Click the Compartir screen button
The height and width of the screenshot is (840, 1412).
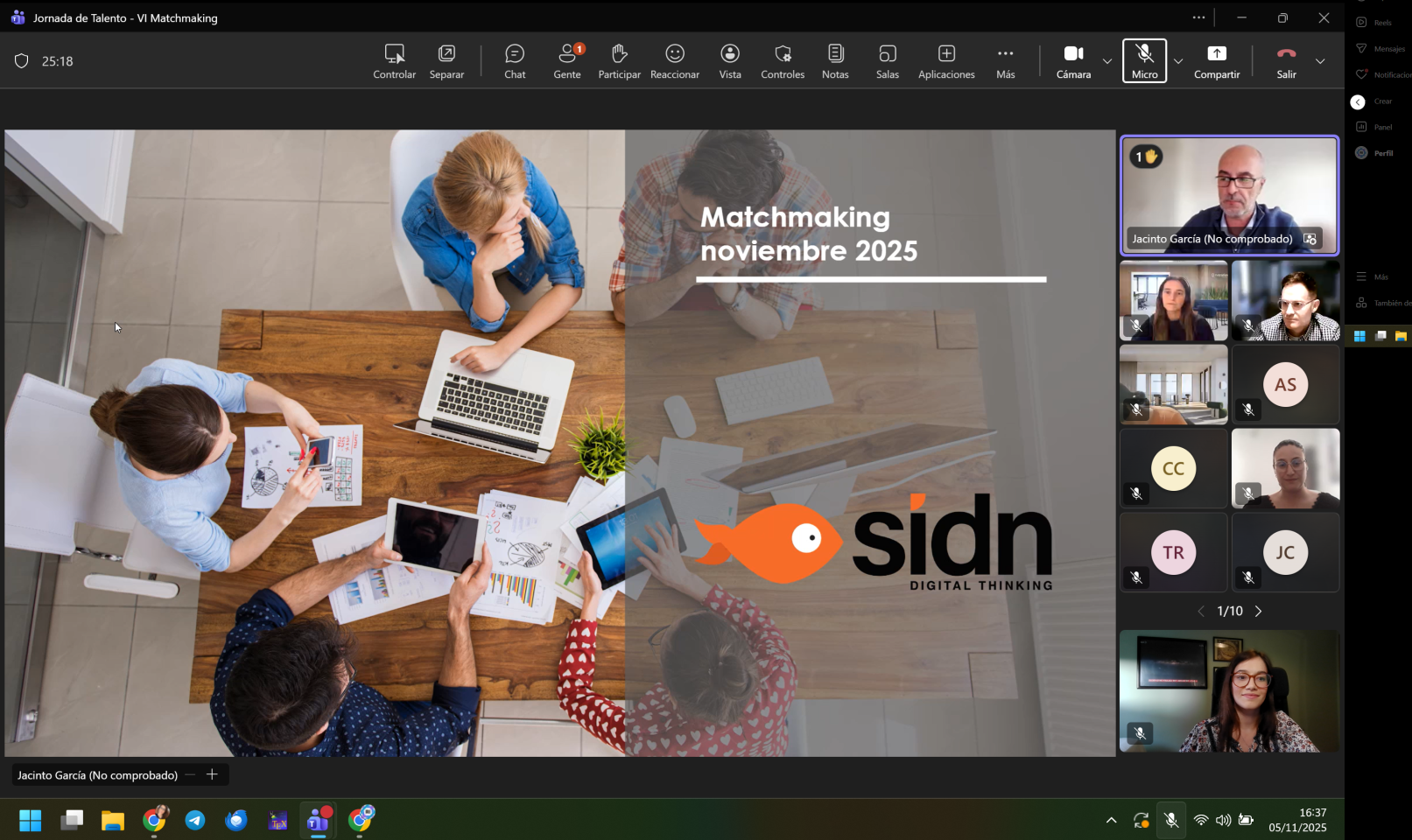(1217, 61)
